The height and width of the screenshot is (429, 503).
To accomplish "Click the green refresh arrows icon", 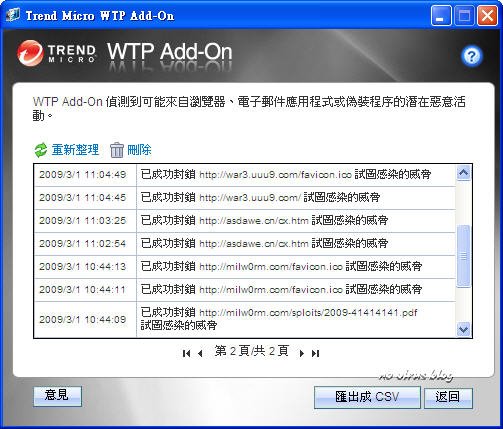I will (41, 150).
